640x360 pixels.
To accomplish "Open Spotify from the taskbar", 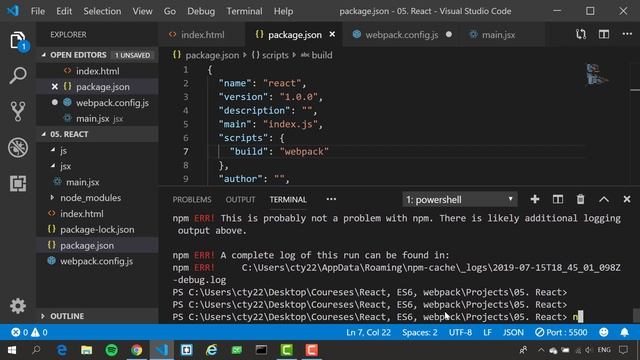I will 111,350.
